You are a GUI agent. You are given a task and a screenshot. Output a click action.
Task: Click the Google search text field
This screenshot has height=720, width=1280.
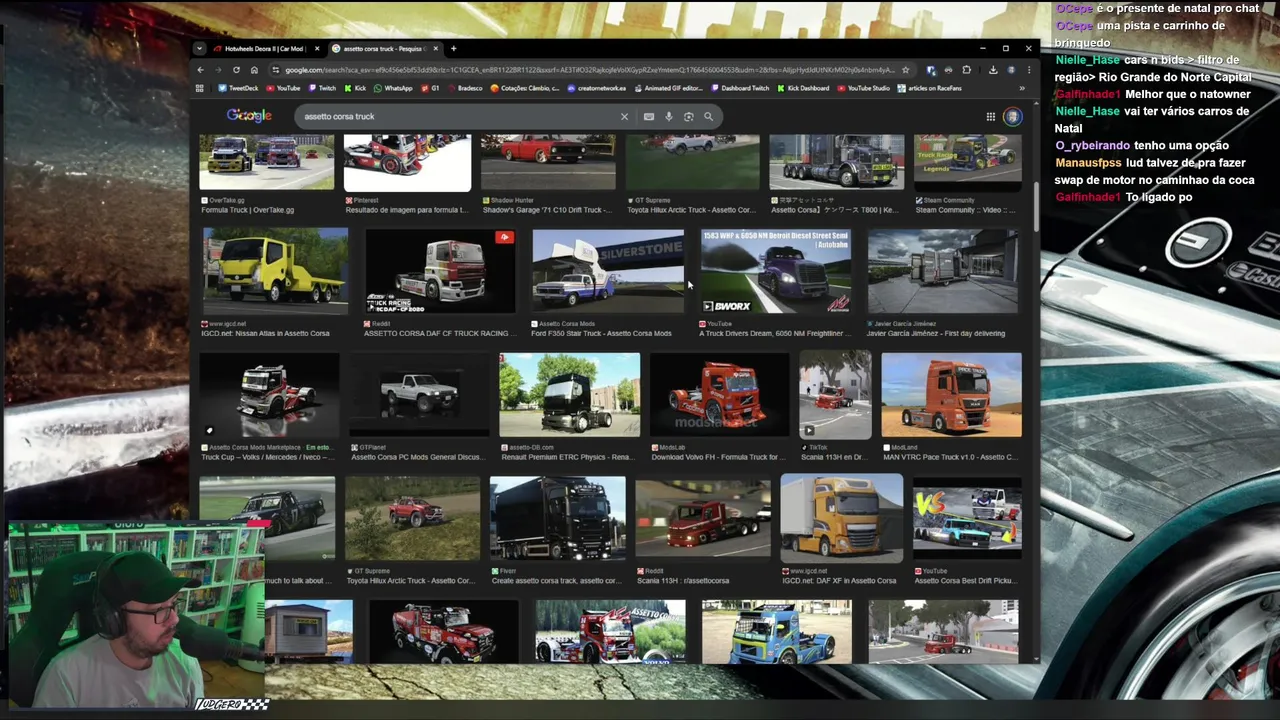tap(455, 116)
